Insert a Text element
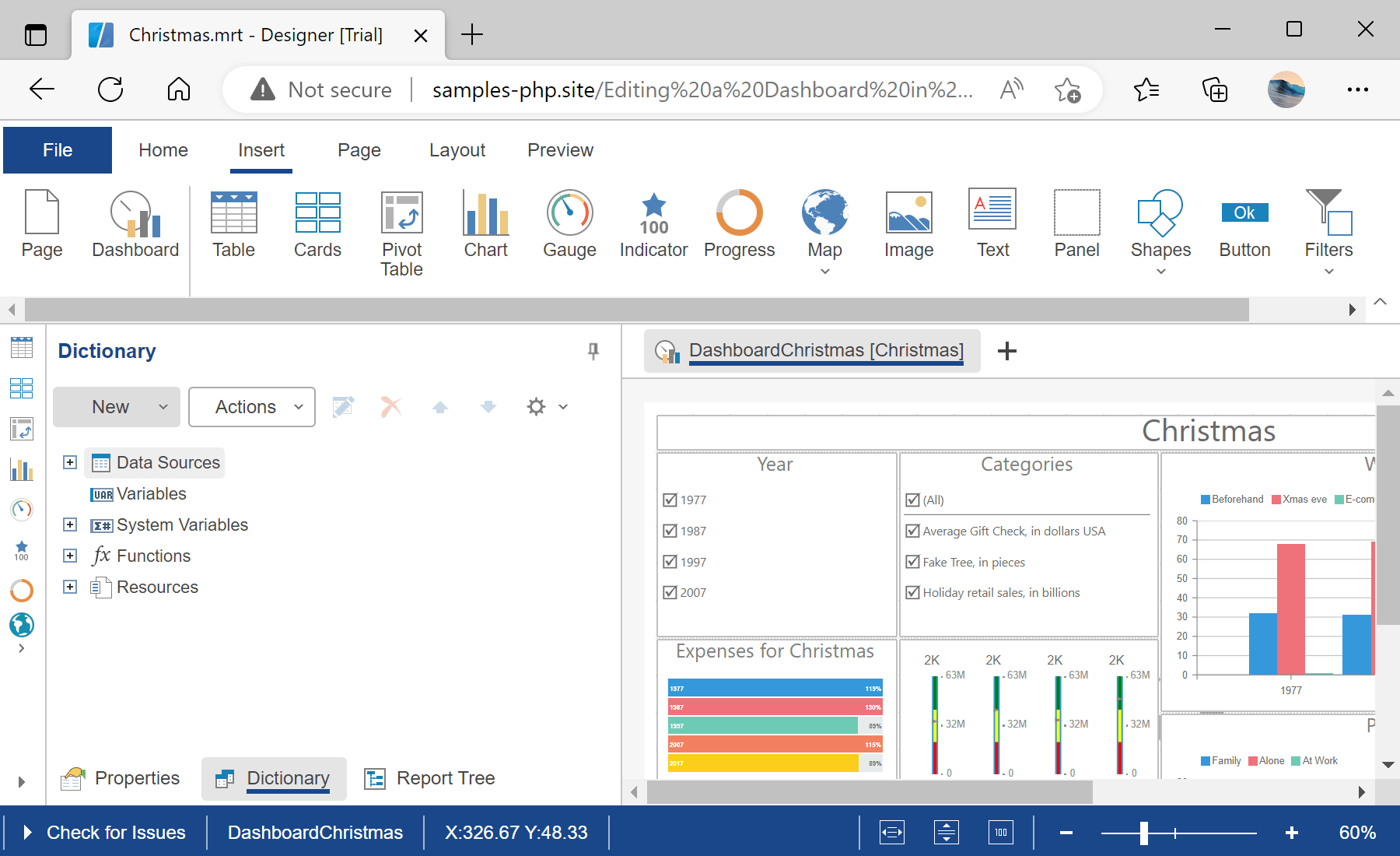Screen dimensions: 1400x856 (x=992, y=223)
